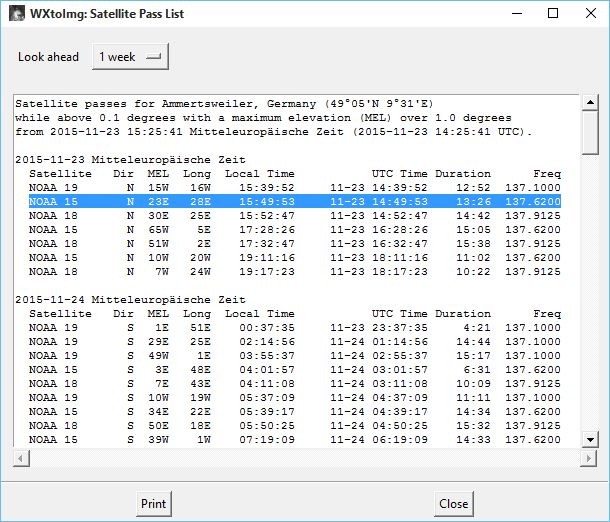Click the vertical scrollbar down arrow
Image resolution: width=610 pixels, height=522 pixels.
pos(590,440)
